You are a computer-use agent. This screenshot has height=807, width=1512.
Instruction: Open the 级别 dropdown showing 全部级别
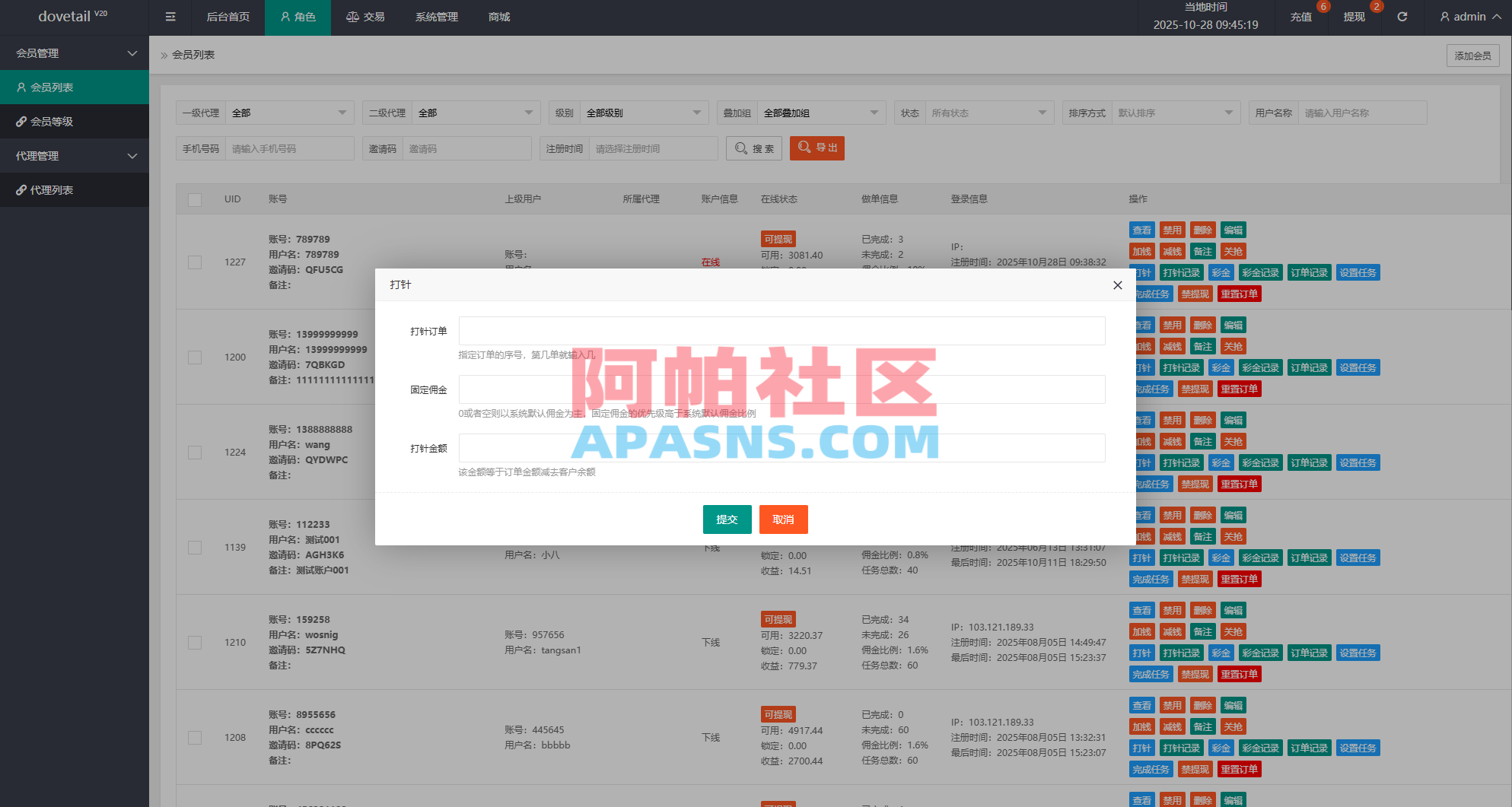[x=645, y=113]
